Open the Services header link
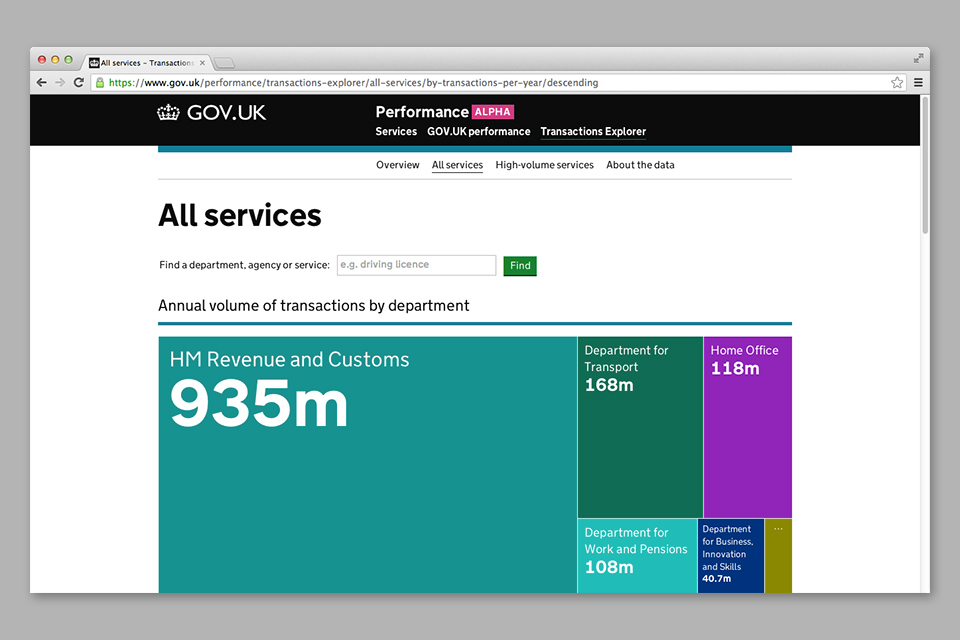Image resolution: width=960 pixels, height=640 pixels. (x=396, y=132)
